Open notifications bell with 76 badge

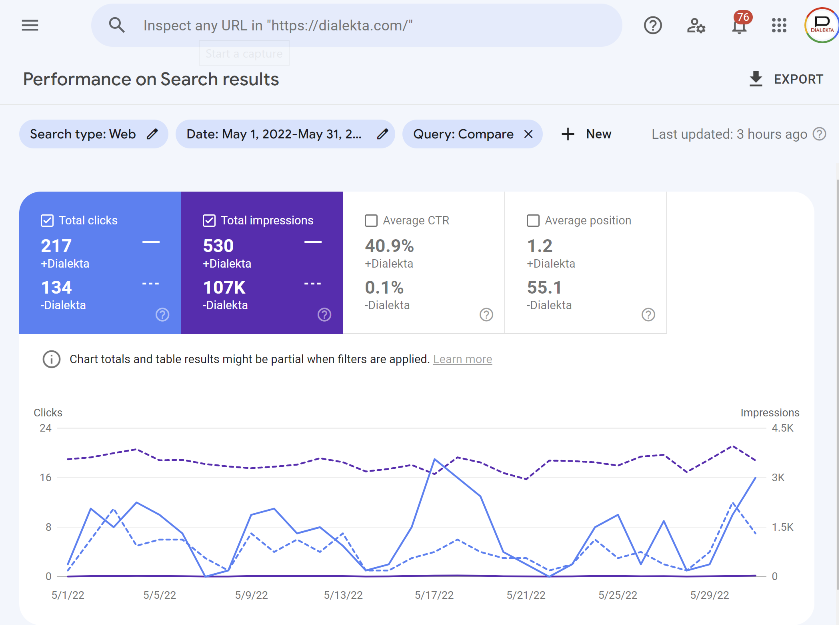tap(739, 25)
